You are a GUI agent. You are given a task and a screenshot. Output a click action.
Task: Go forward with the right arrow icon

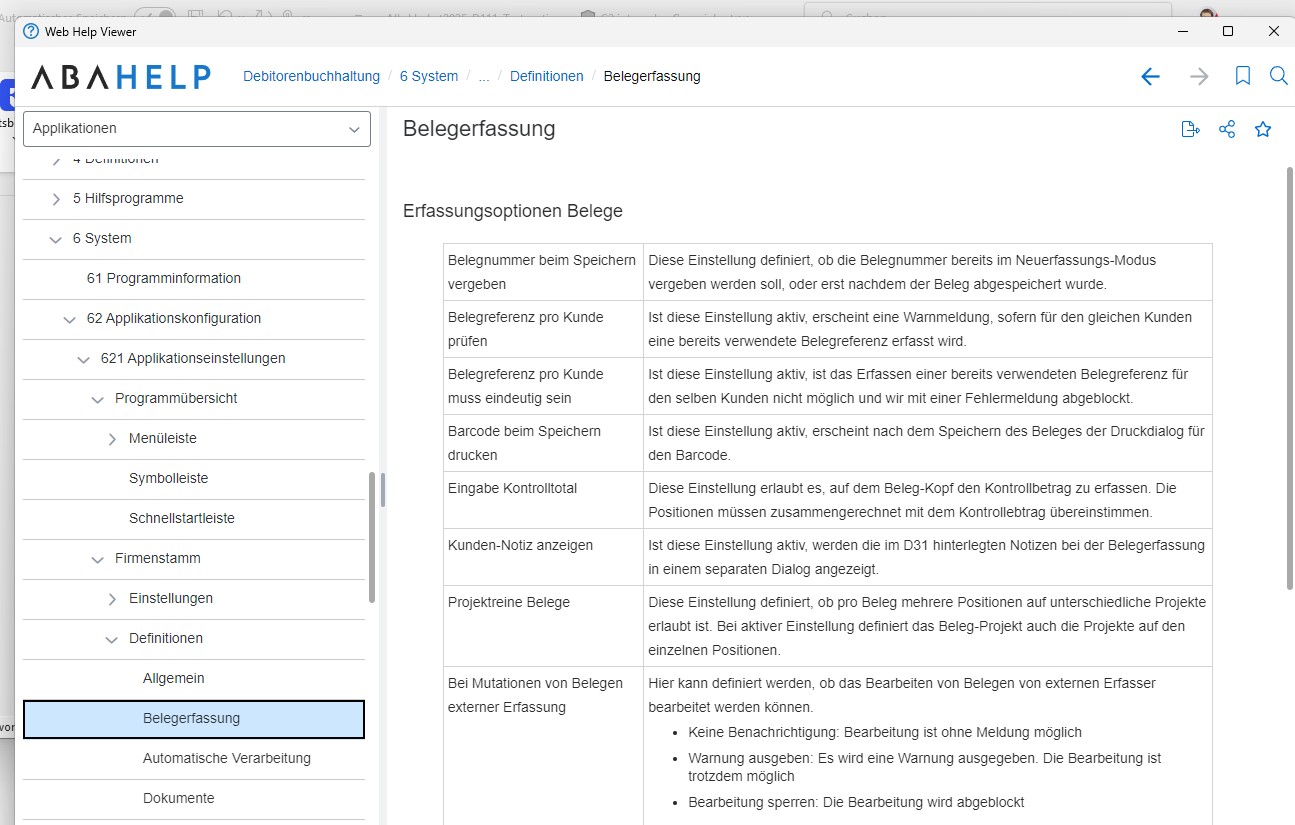coord(1199,76)
